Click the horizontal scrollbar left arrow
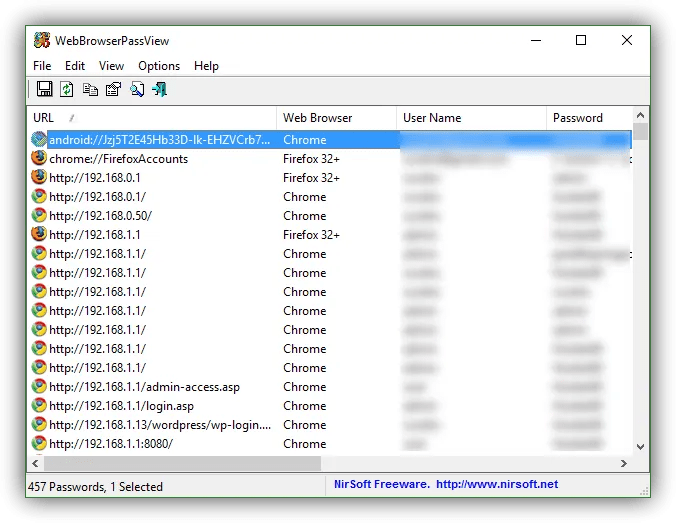Viewport: 676px width, 523px height. click(x=35, y=463)
